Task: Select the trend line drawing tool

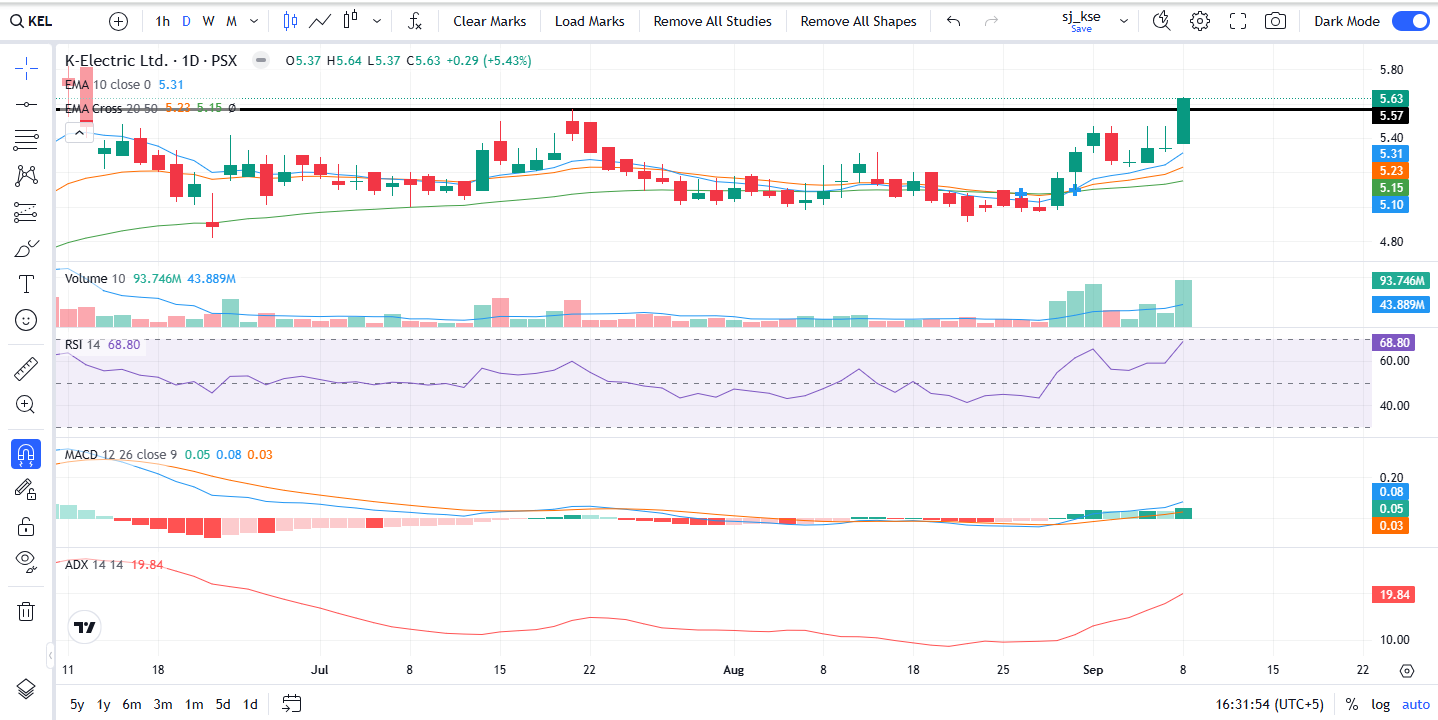Action: 26,104
